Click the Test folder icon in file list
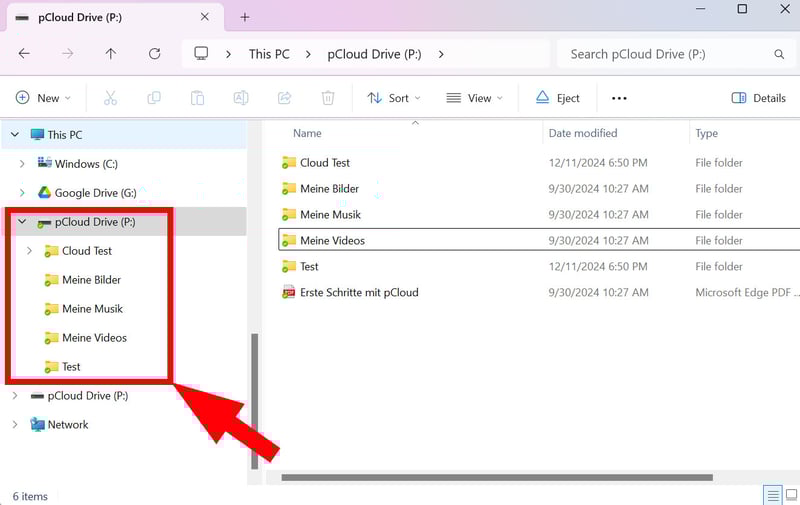This screenshot has width=800, height=505. click(289, 266)
